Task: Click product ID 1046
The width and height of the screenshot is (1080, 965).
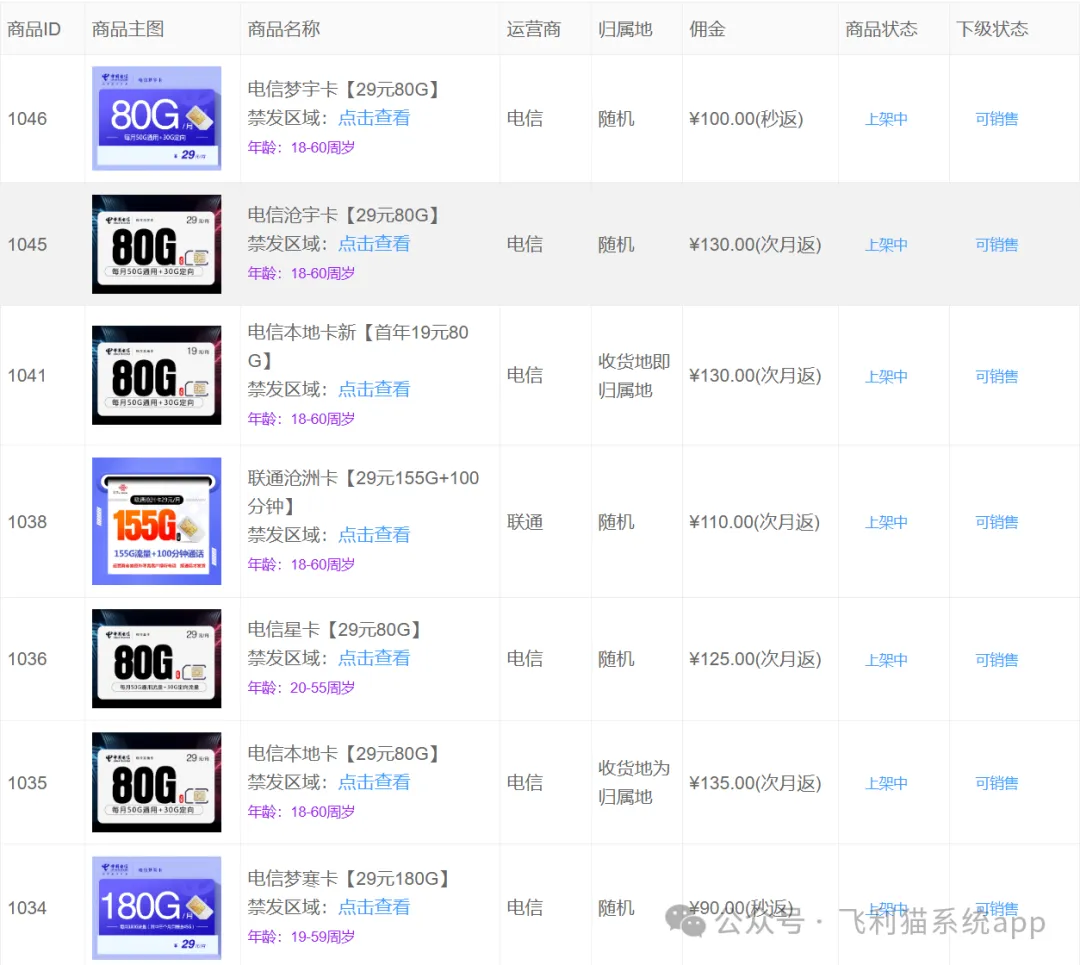Action: click(x=27, y=118)
